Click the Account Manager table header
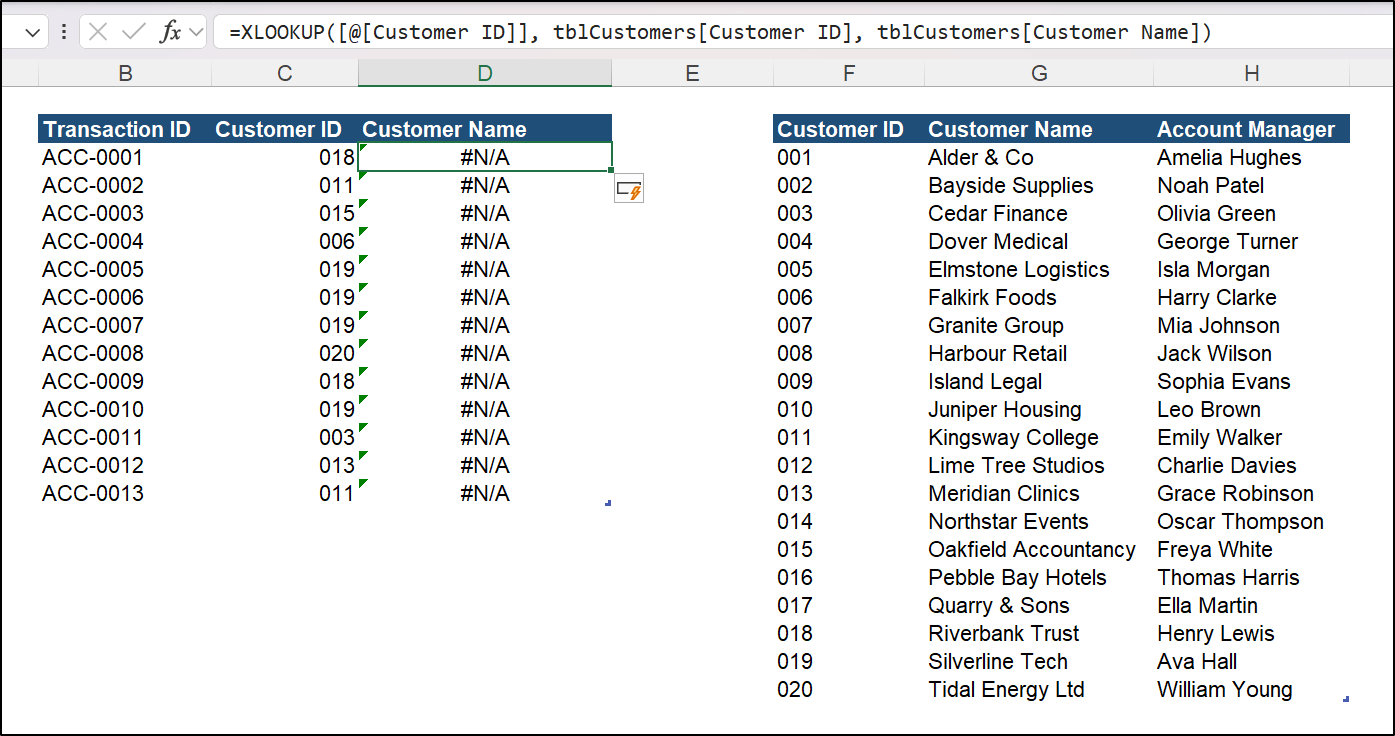Viewport: 1395px width, 736px height. pos(1252,129)
